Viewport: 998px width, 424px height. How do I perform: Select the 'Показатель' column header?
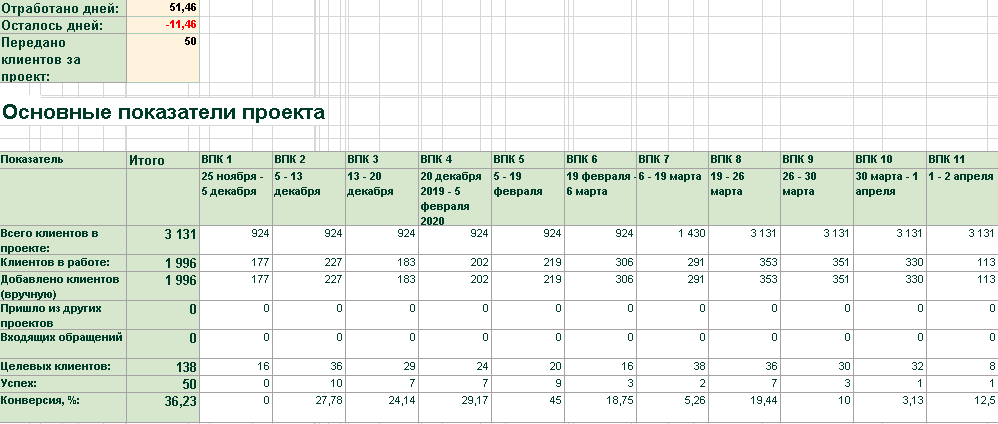[63, 160]
